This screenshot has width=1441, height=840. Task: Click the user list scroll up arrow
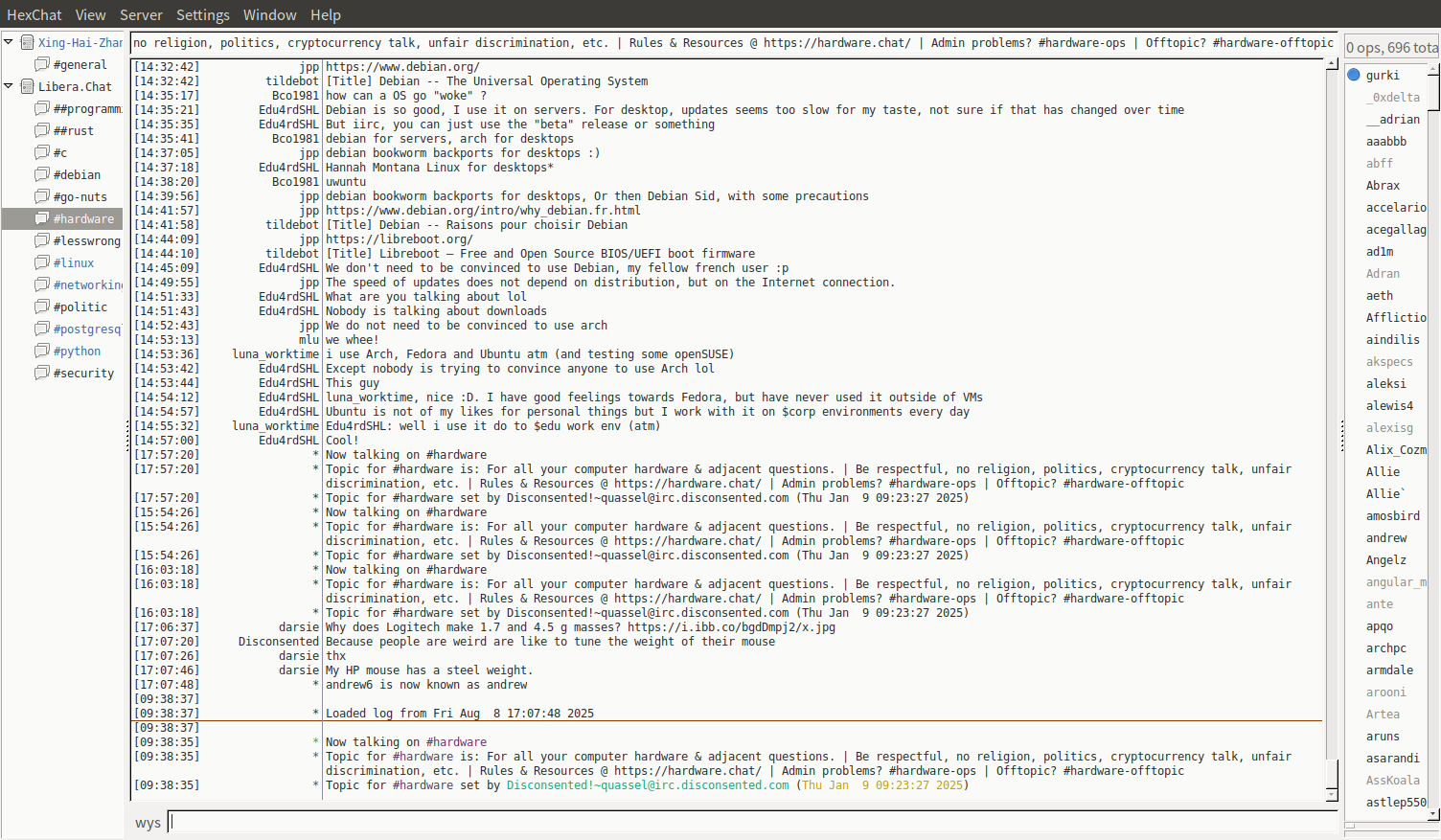click(1434, 69)
